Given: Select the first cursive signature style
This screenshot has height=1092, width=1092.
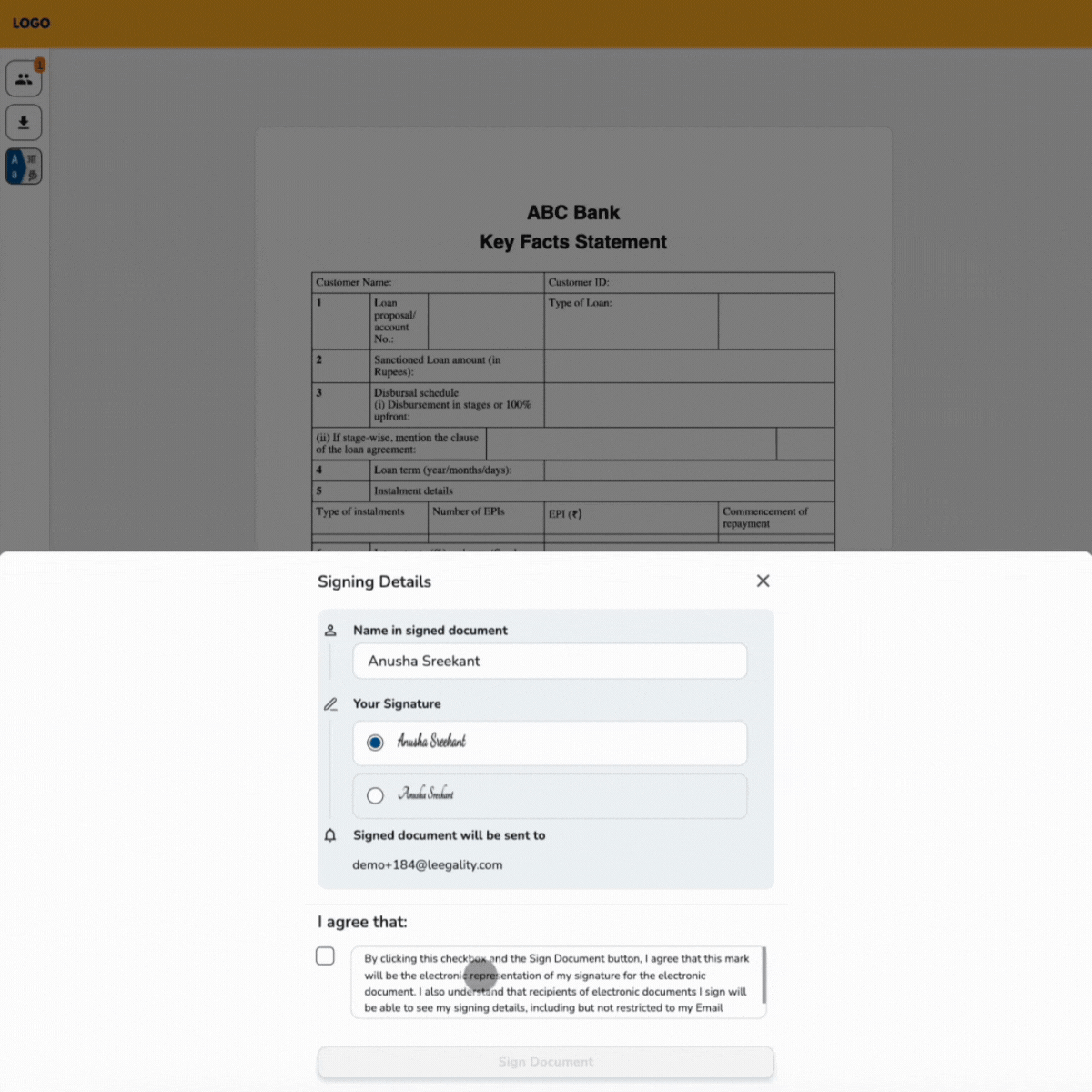Looking at the screenshot, I should [x=375, y=743].
